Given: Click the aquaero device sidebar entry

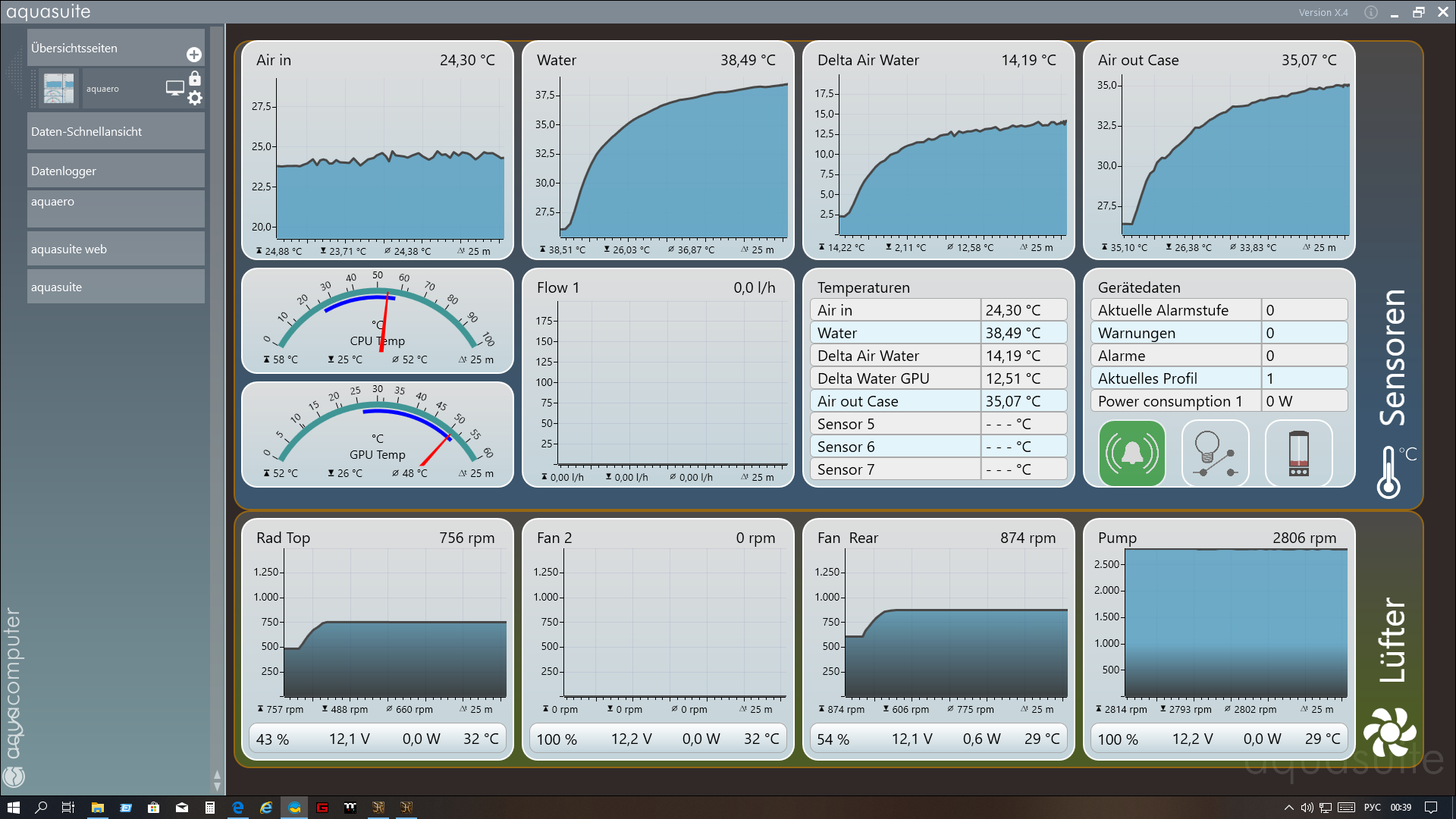Looking at the screenshot, I should (x=115, y=208).
